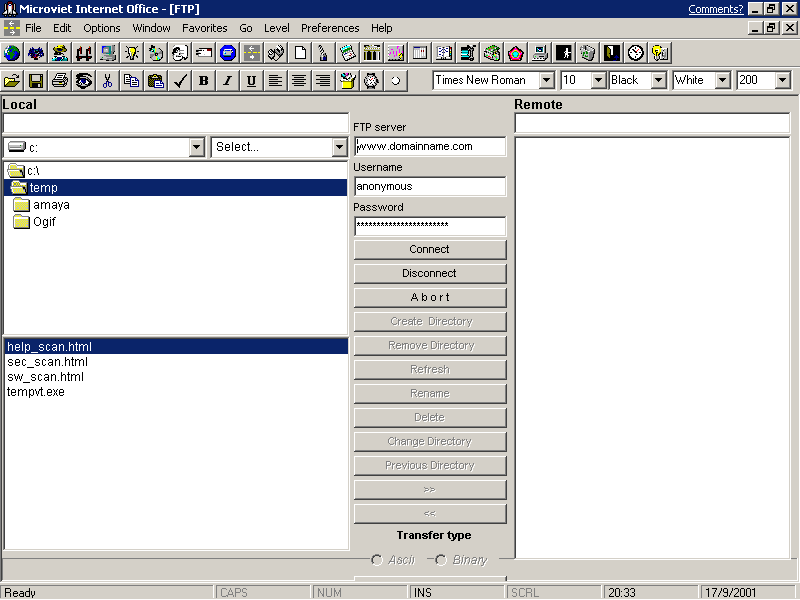Click the printer icon in the toolbar
Image resolution: width=800 pixels, height=600 pixels.
pyautogui.click(x=60, y=81)
